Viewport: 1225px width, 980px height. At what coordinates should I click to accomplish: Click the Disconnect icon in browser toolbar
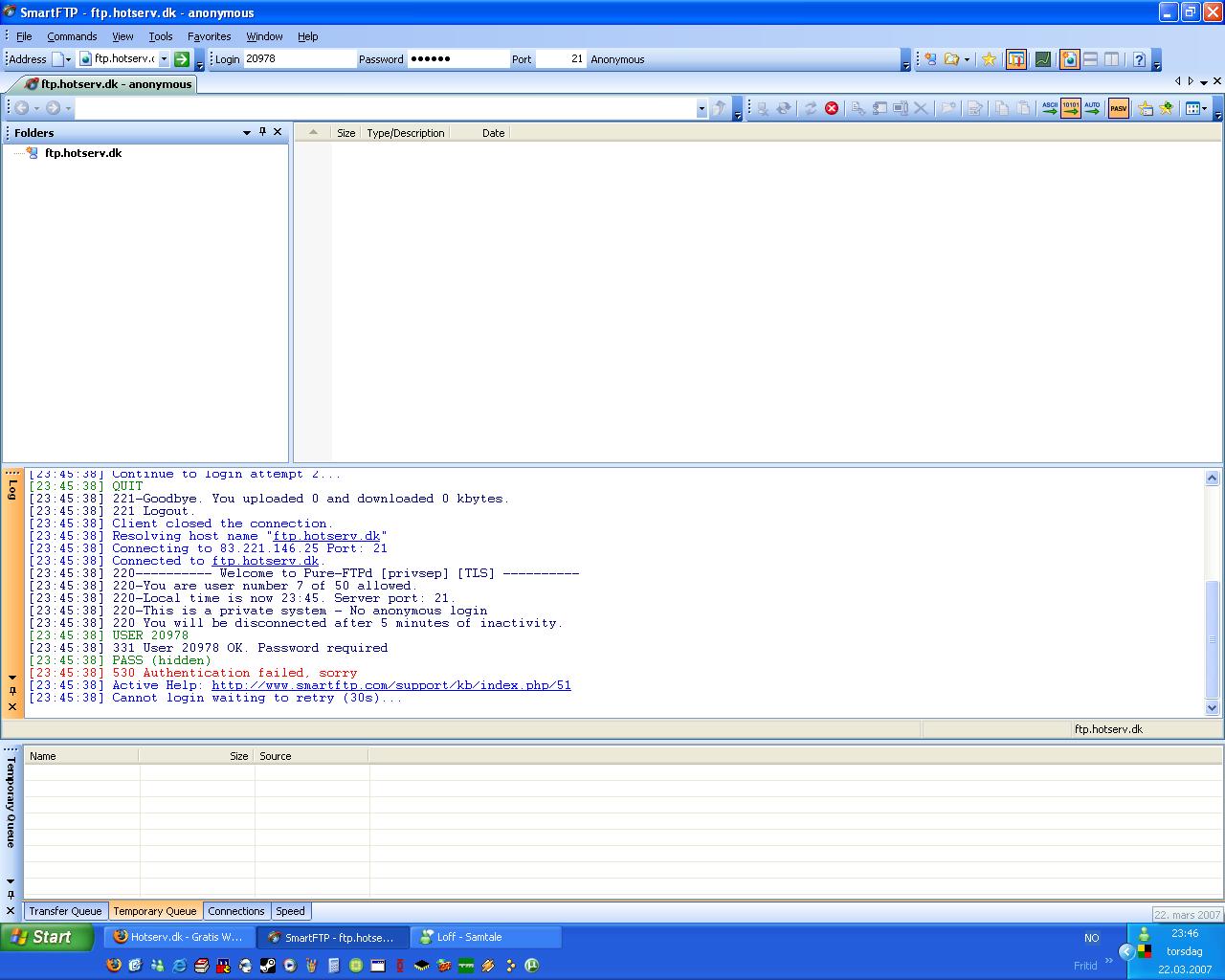coord(763,108)
